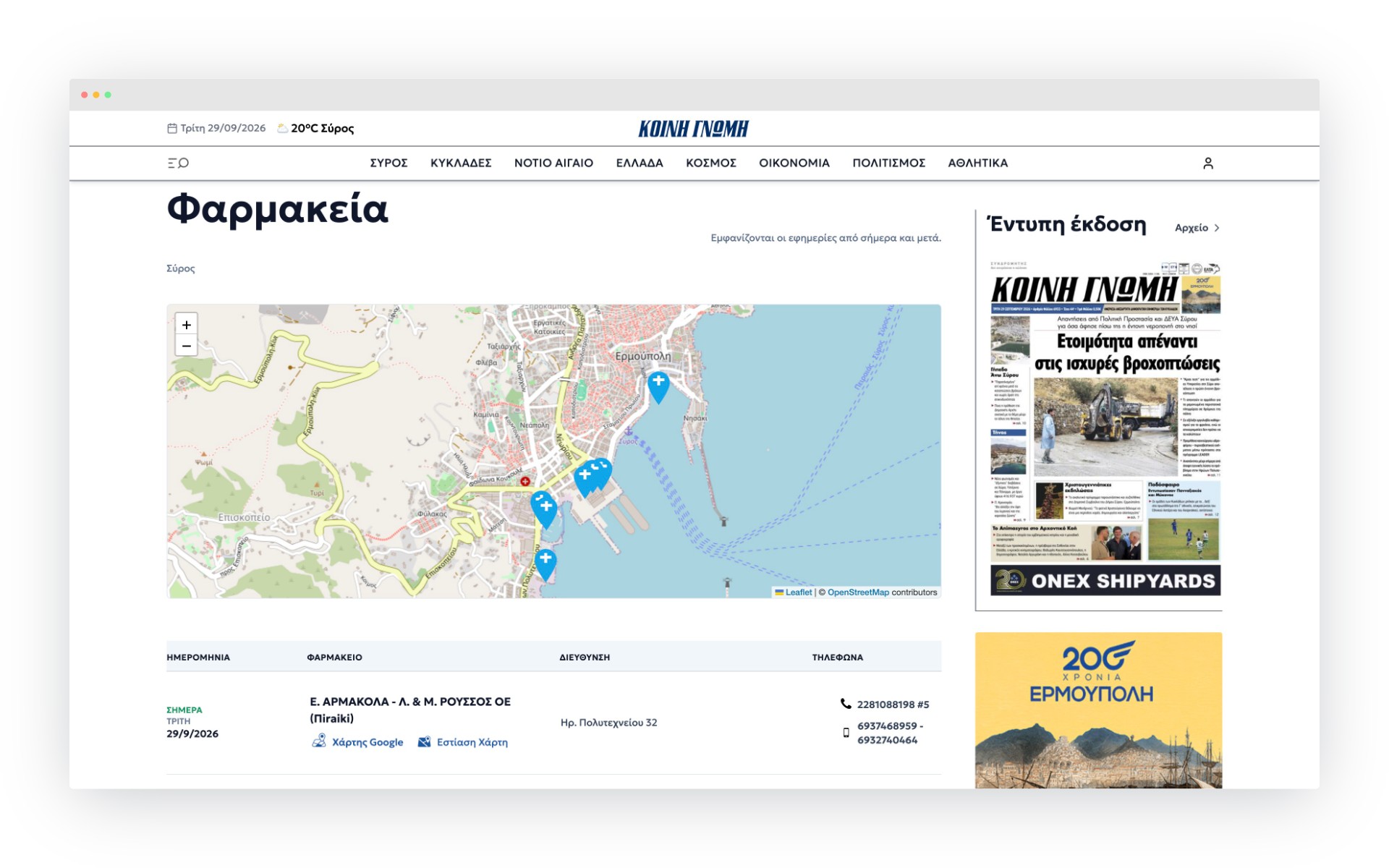Click the red hospital cross map icon

pos(525,481)
